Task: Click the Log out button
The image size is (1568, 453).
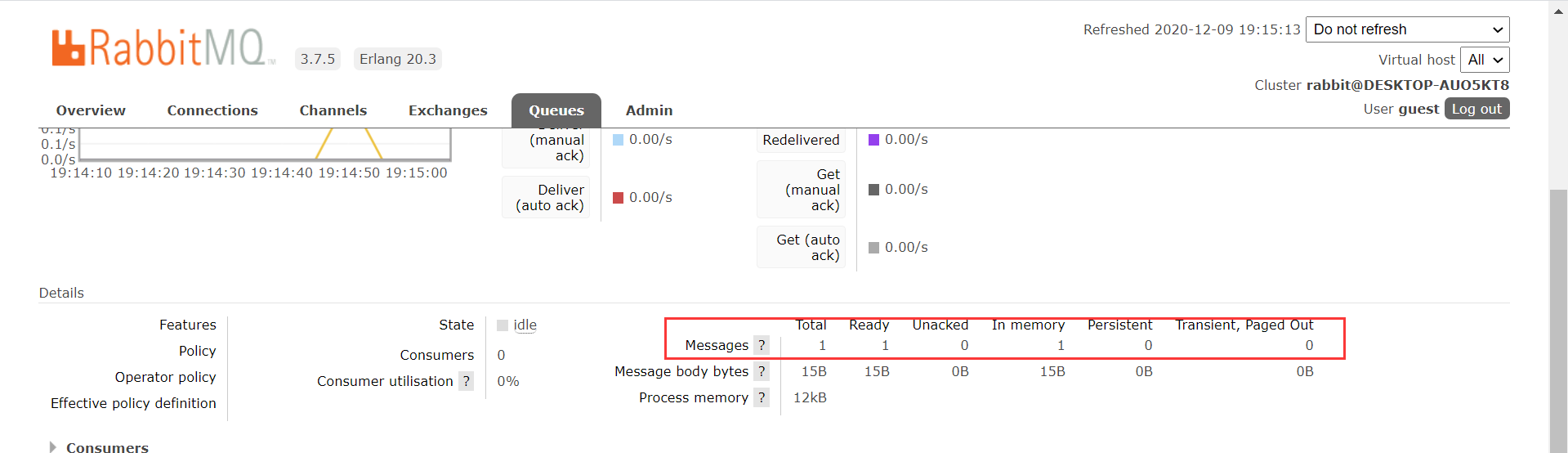Action: [1476, 109]
